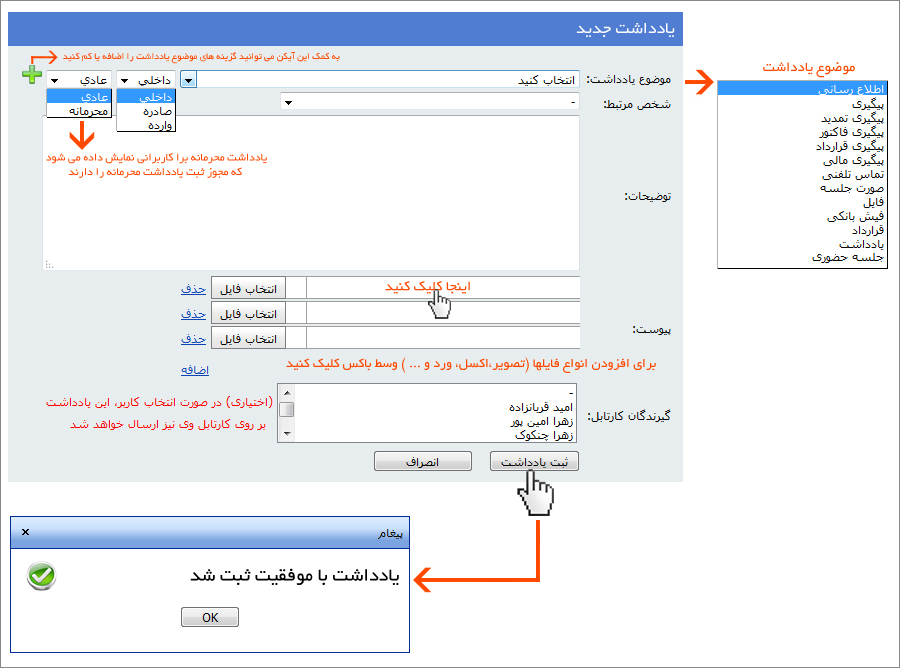Choose وارده in the type list
Viewport: 900px width, 668px height.
(x=146, y=125)
